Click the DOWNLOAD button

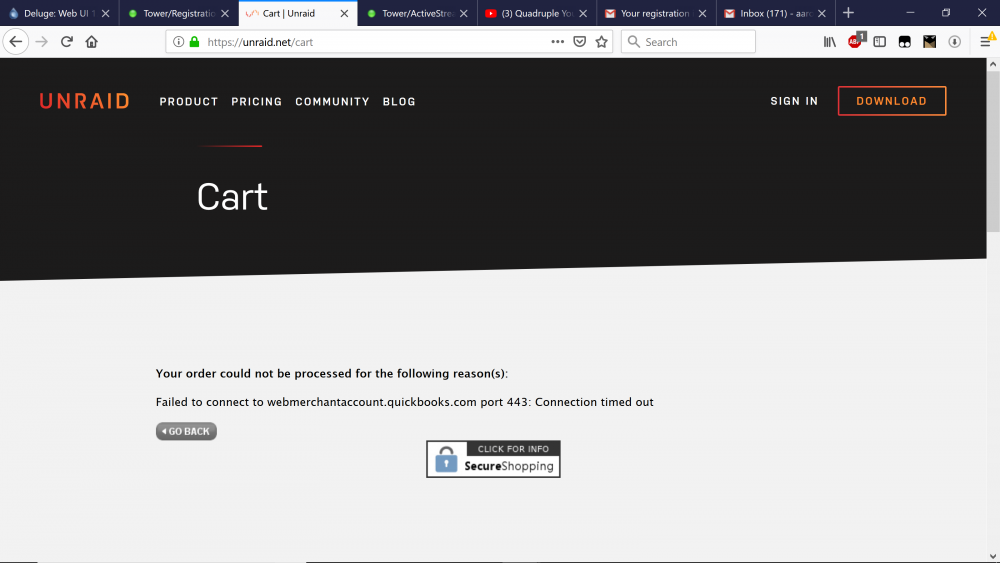coord(892,101)
